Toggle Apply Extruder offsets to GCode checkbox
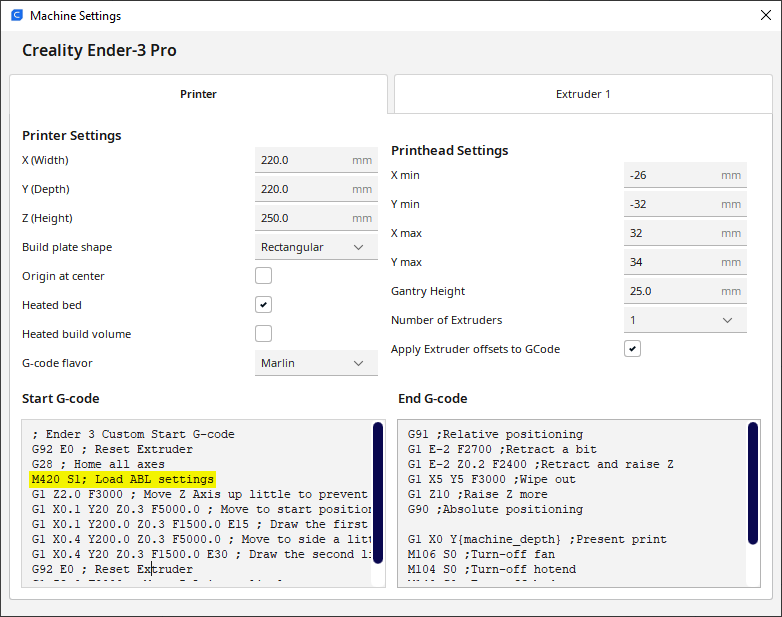This screenshot has height=617, width=782. [x=632, y=349]
